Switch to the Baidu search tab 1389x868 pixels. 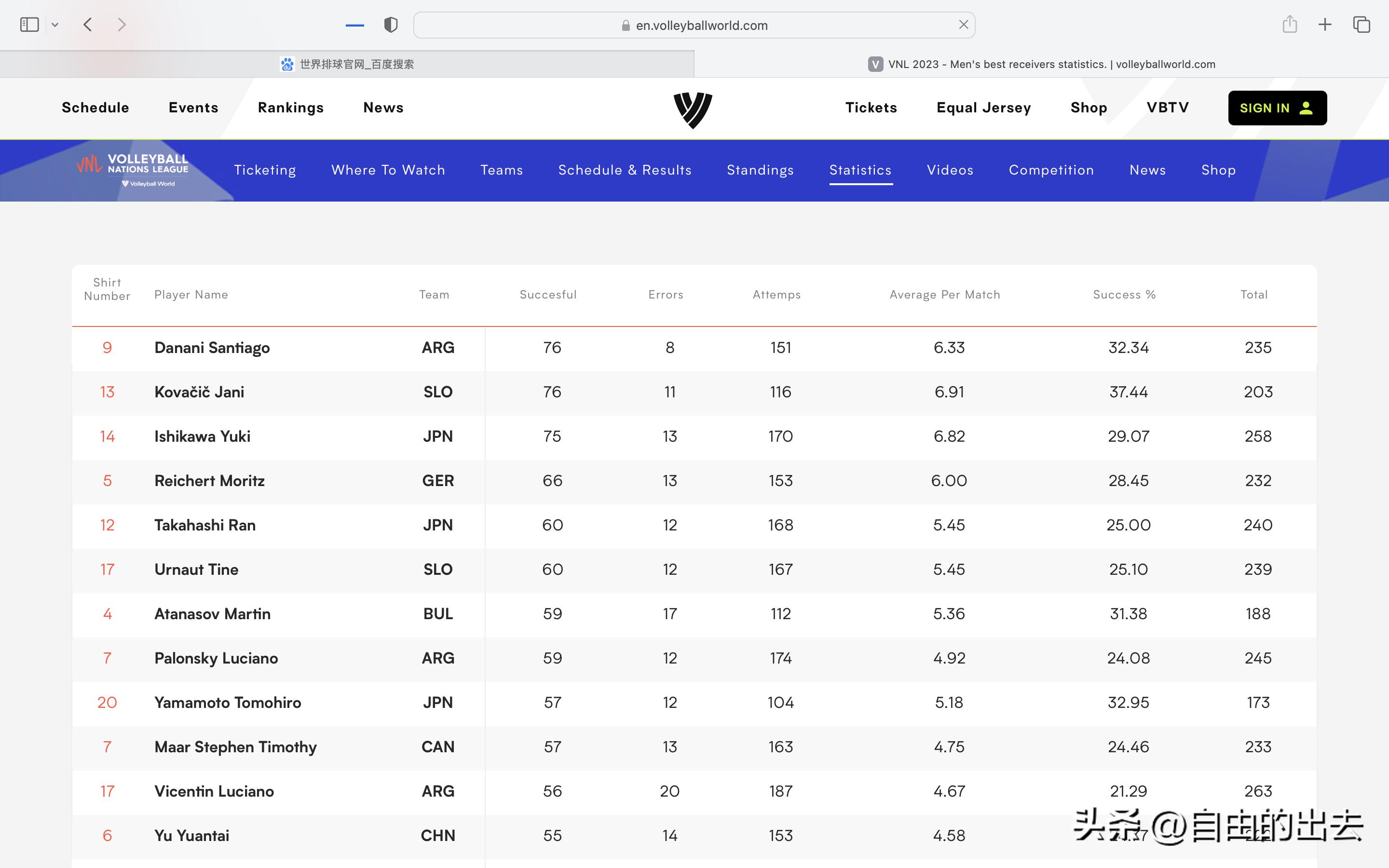tap(347, 64)
